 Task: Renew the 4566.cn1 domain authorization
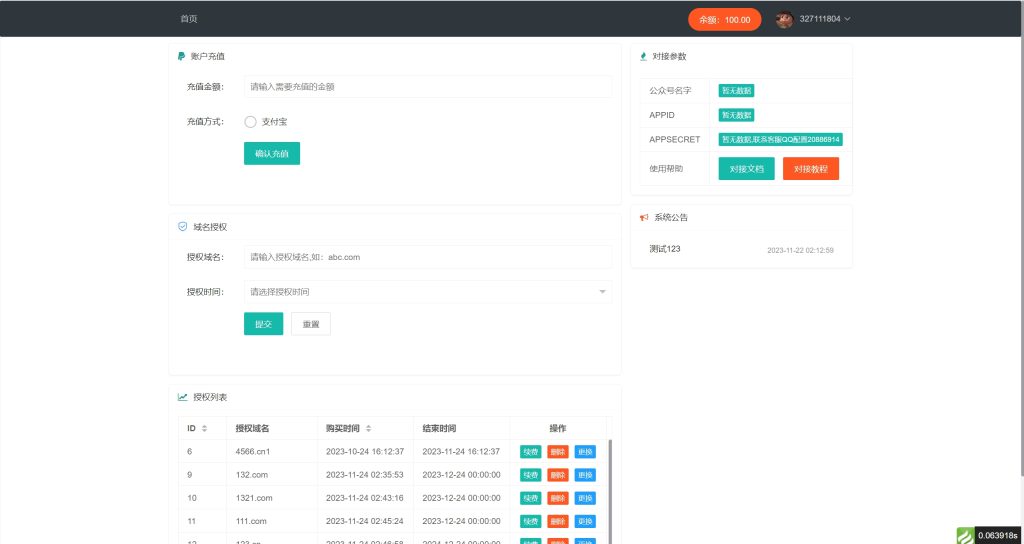[530, 452]
